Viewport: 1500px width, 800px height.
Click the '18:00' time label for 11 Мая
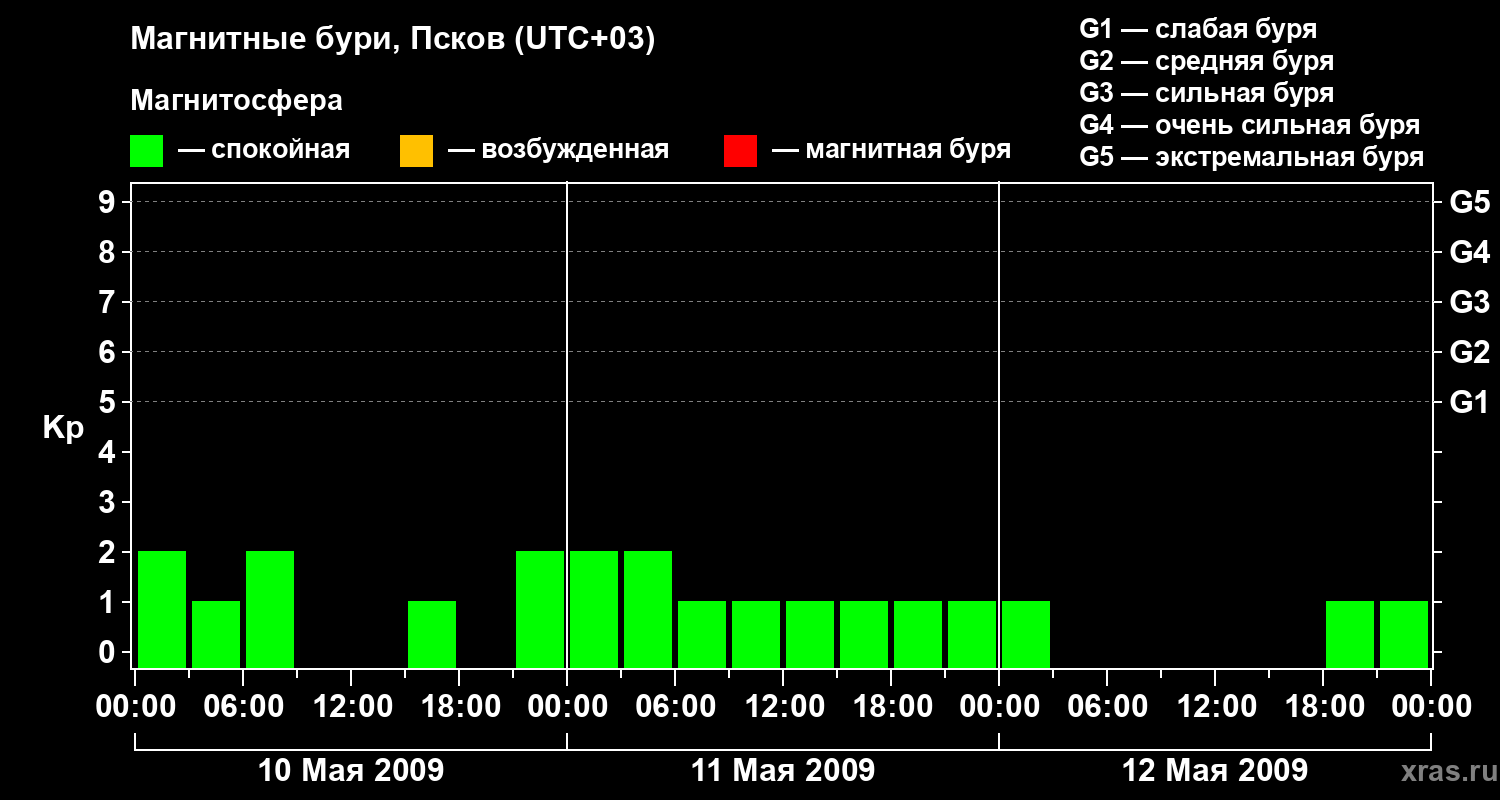tap(891, 707)
